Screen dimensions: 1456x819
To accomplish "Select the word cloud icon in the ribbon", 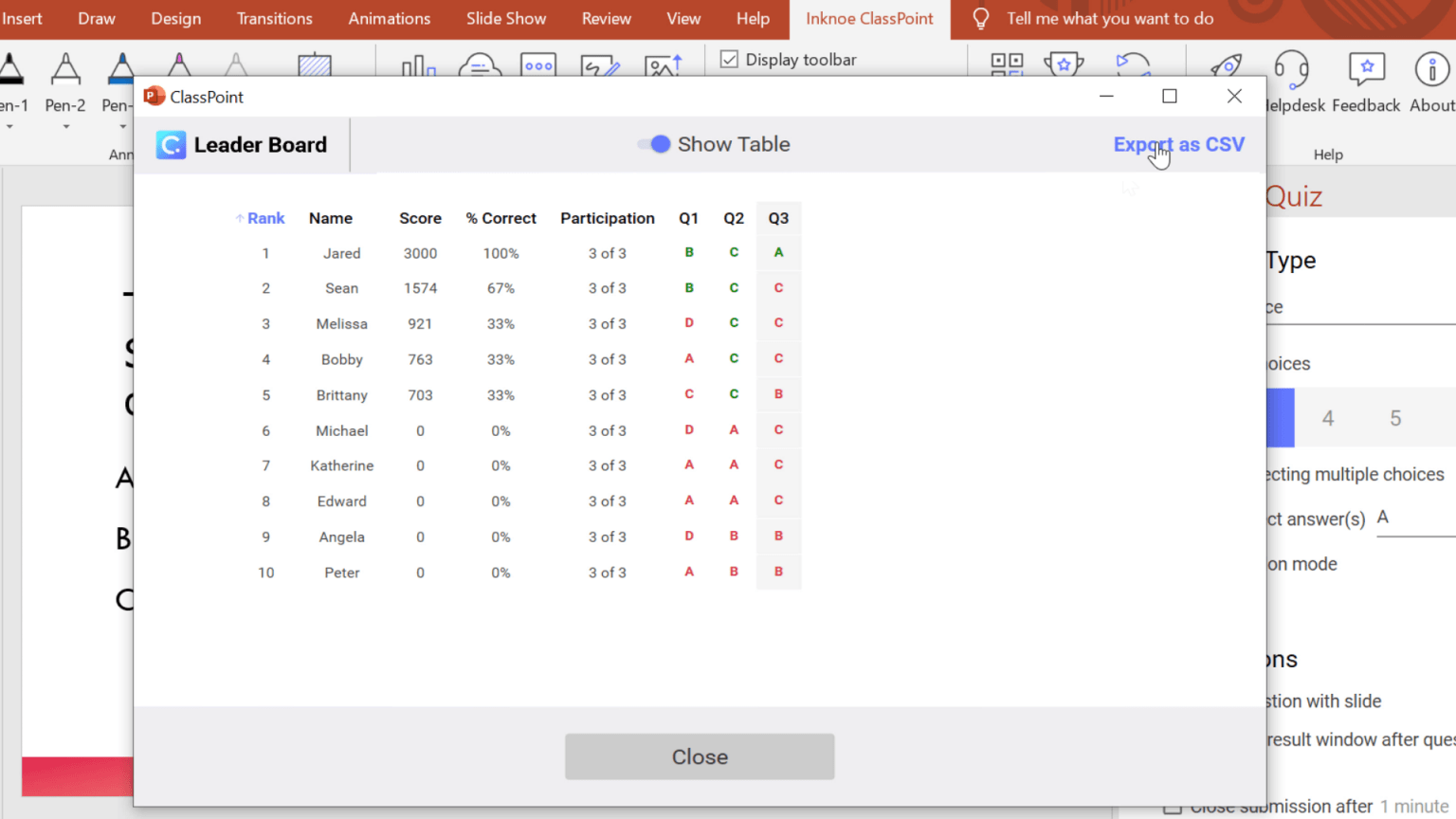I will (x=480, y=66).
